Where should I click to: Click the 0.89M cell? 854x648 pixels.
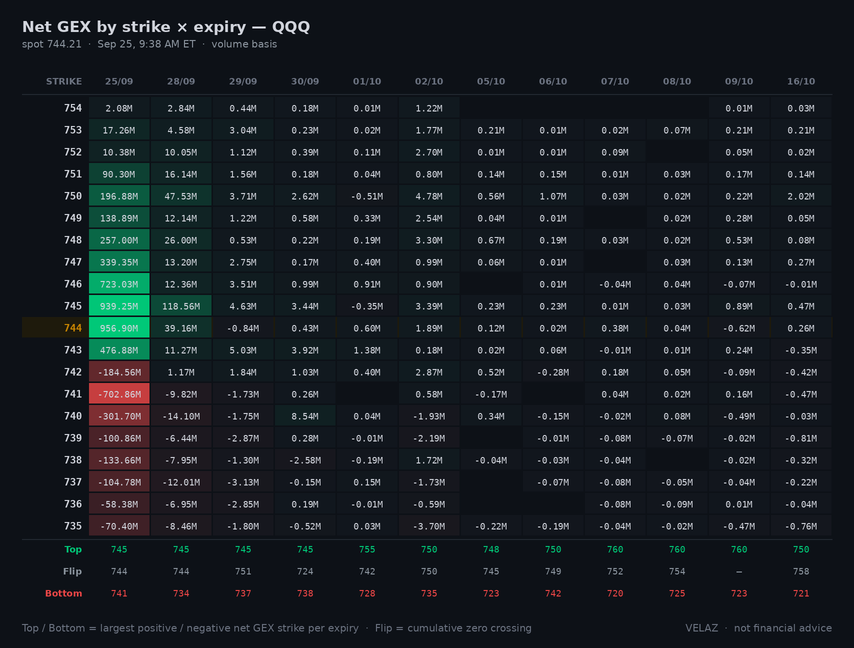(739, 306)
